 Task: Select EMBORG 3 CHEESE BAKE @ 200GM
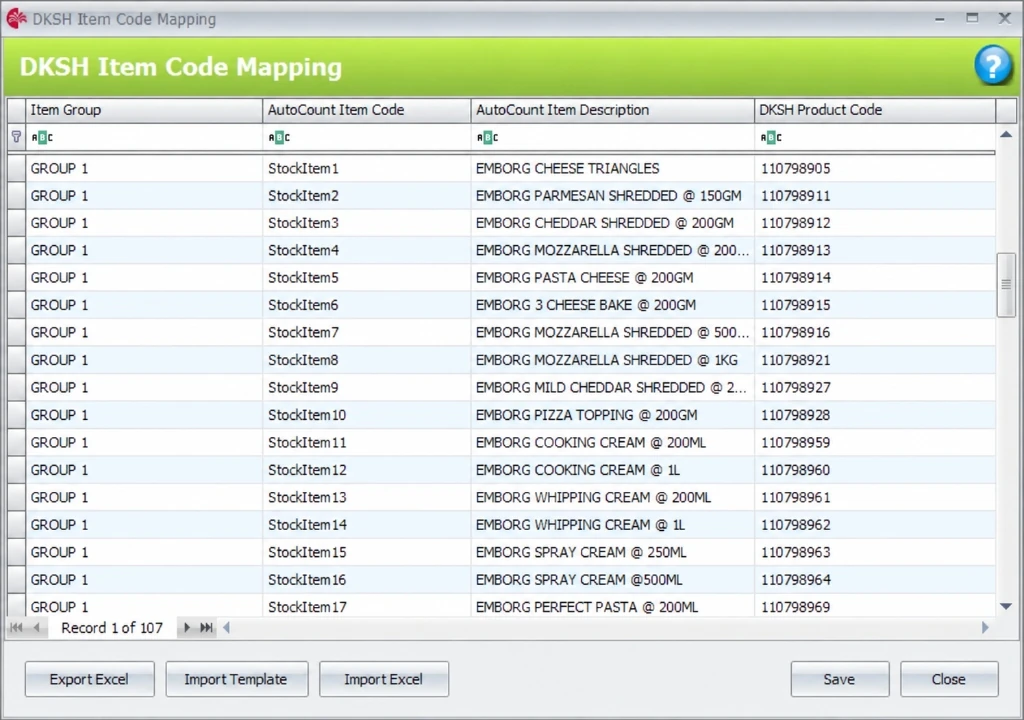pos(613,305)
